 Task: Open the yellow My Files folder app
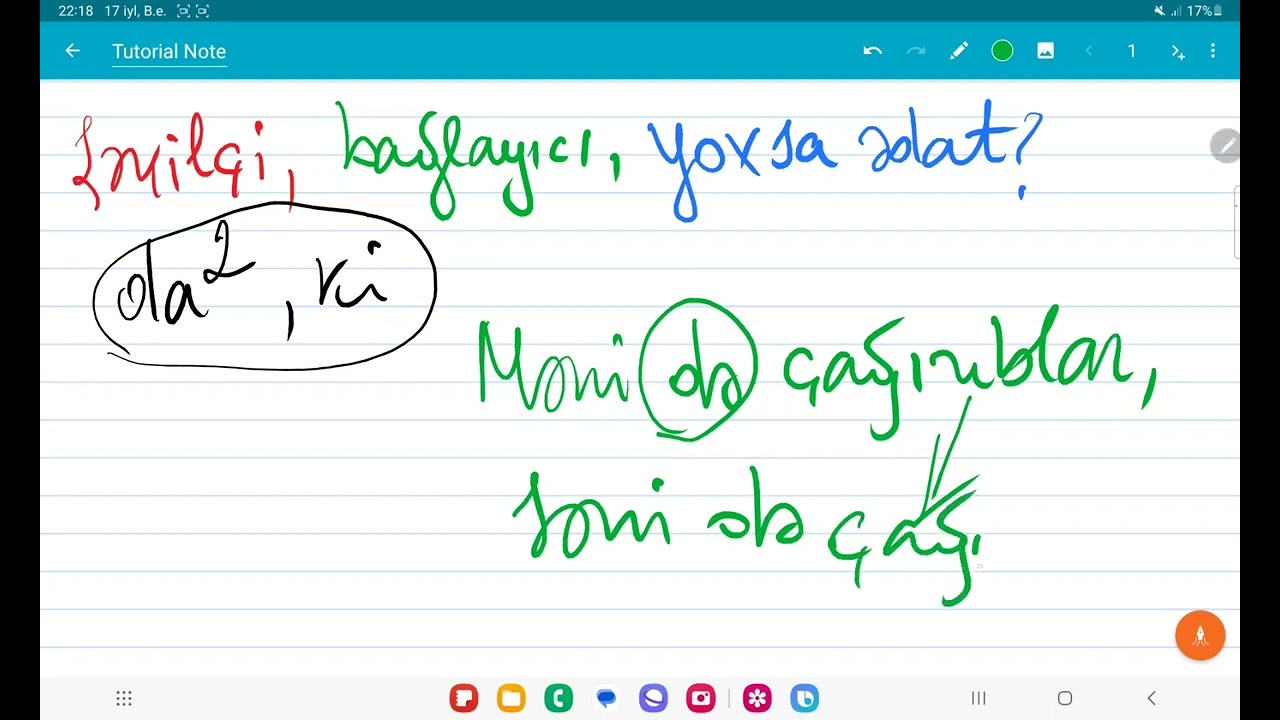click(x=511, y=698)
